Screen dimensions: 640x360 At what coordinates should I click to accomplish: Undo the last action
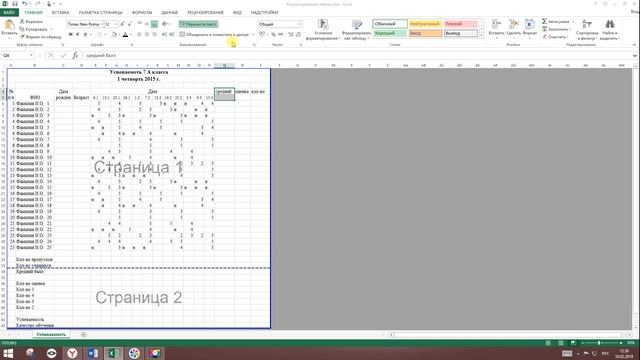tap(24, 4)
